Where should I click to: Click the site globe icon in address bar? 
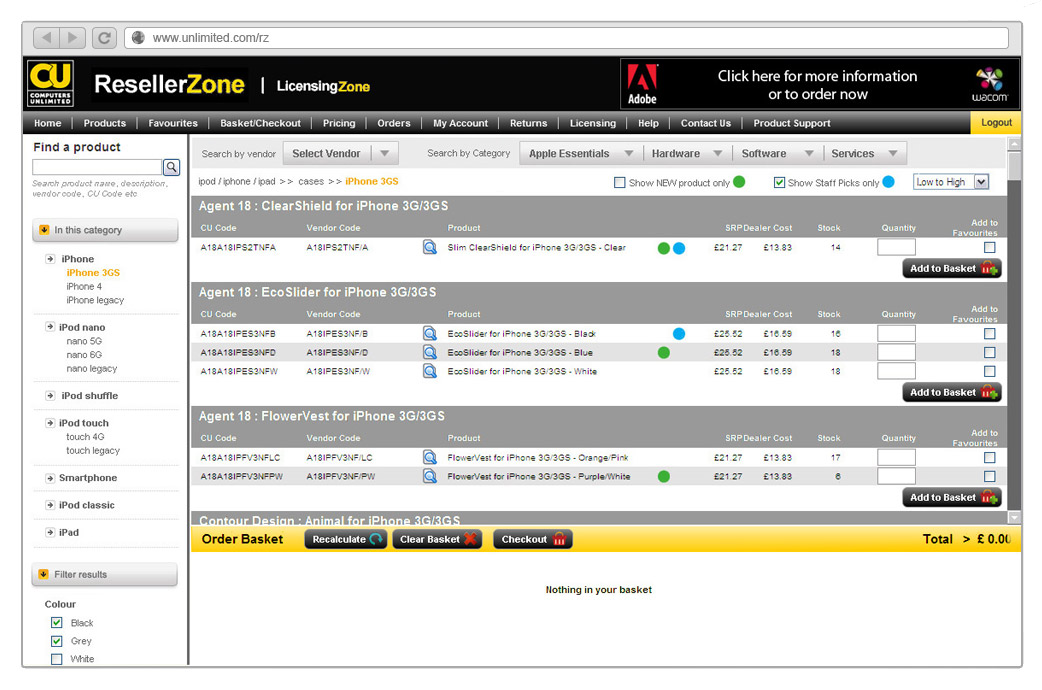pos(138,38)
